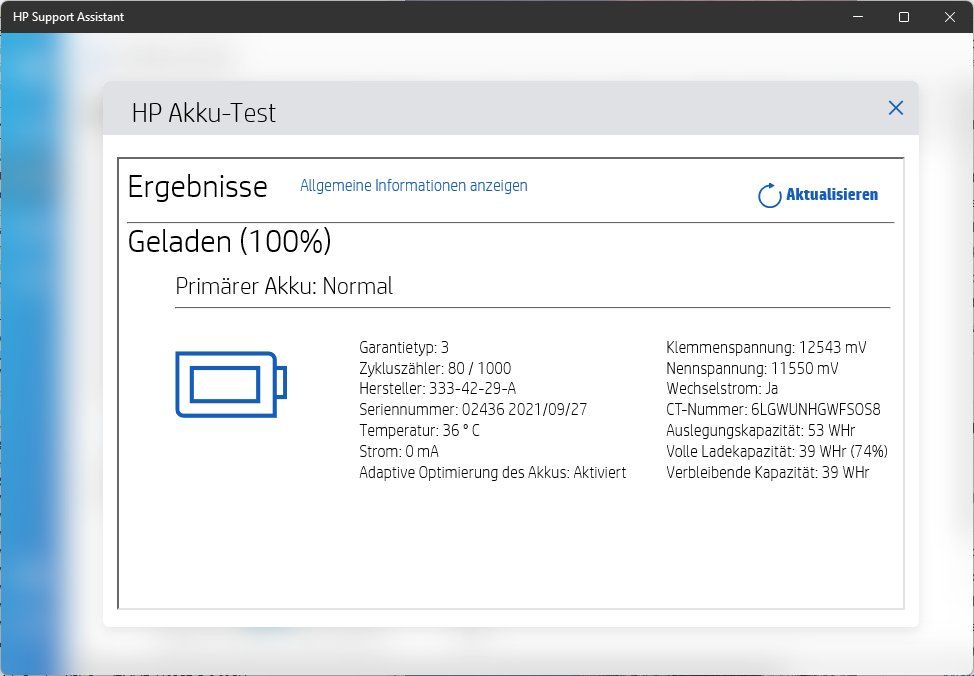Select the Geladen (100%) status text

tap(229, 241)
